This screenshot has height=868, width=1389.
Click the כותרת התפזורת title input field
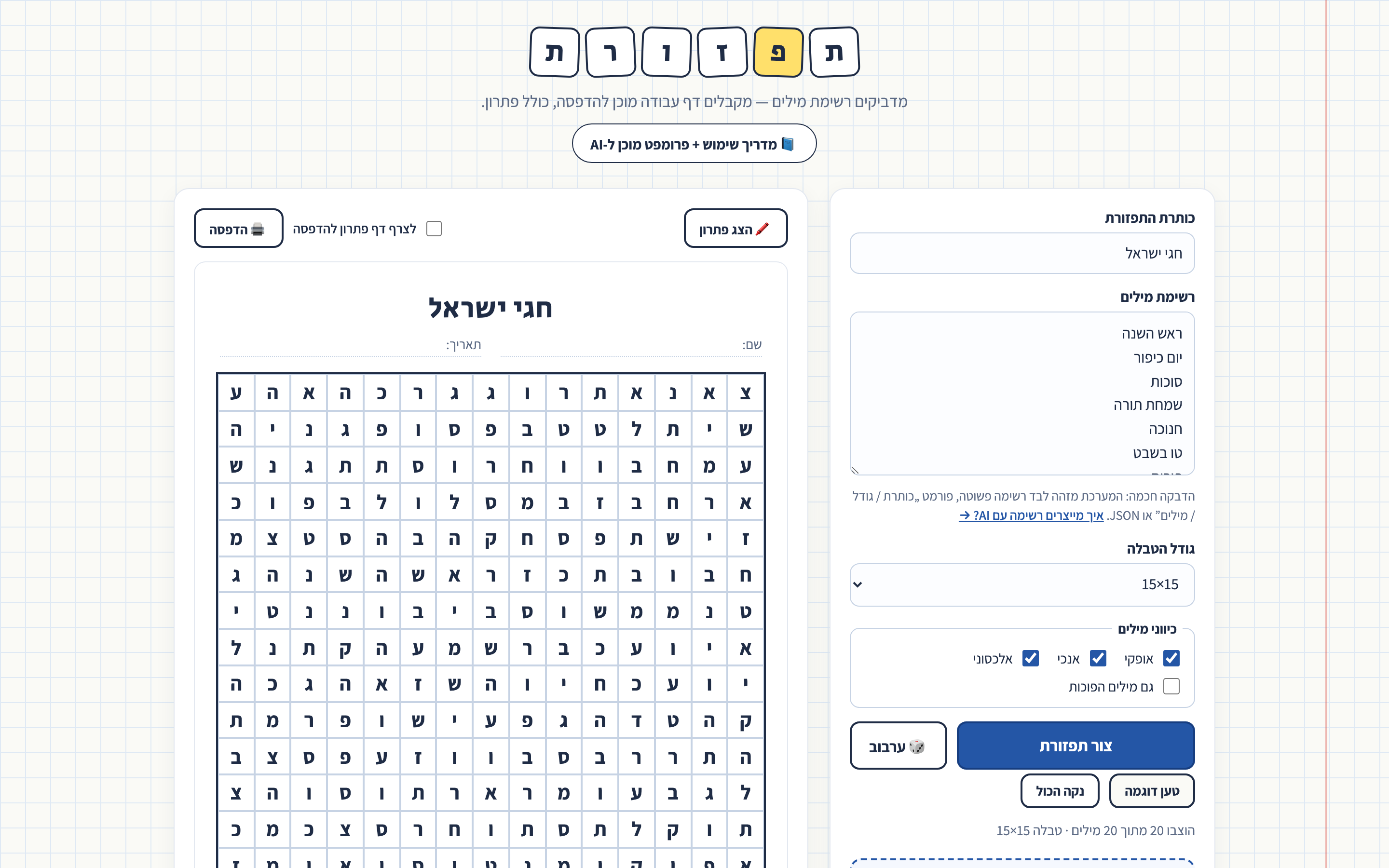1021,253
